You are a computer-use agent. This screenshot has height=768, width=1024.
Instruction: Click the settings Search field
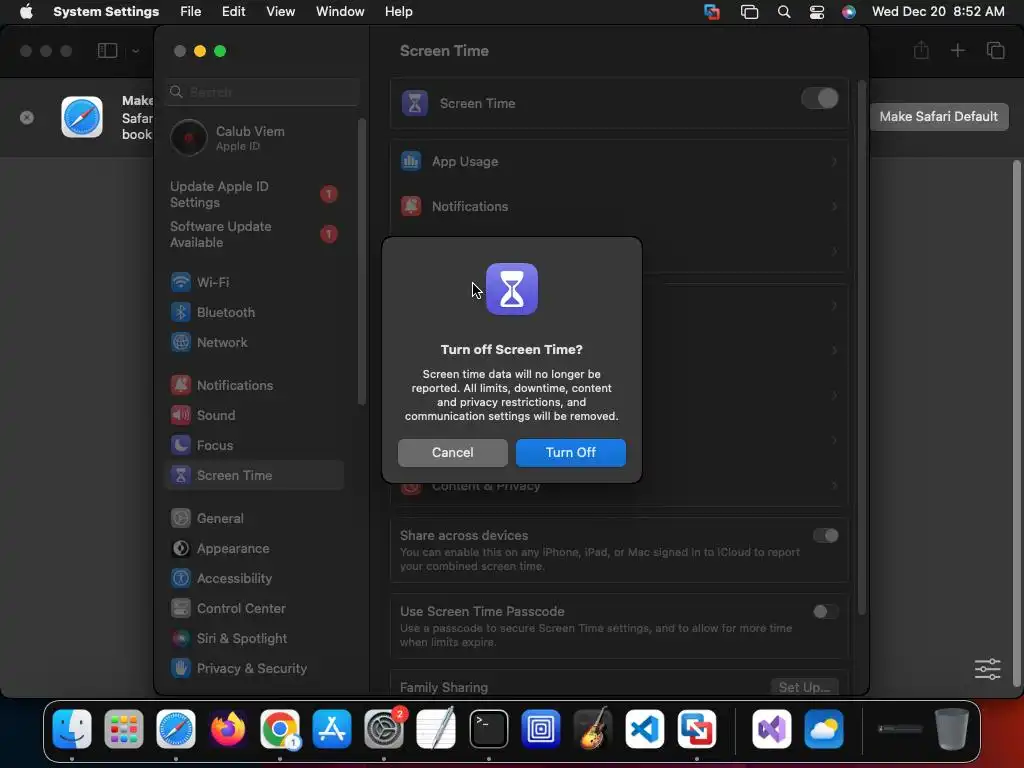point(262,92)
